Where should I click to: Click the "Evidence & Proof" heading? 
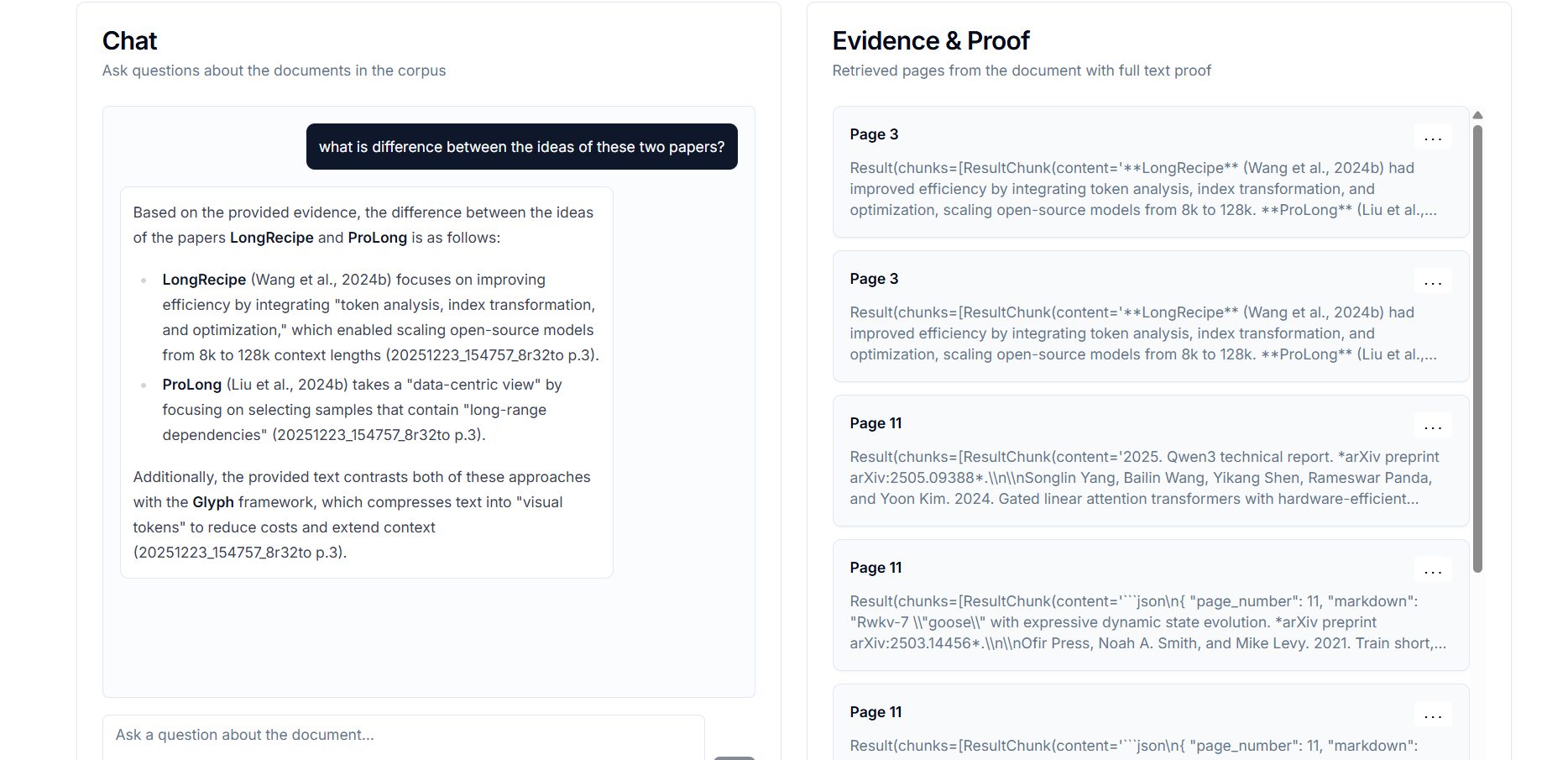coord(931,40)
